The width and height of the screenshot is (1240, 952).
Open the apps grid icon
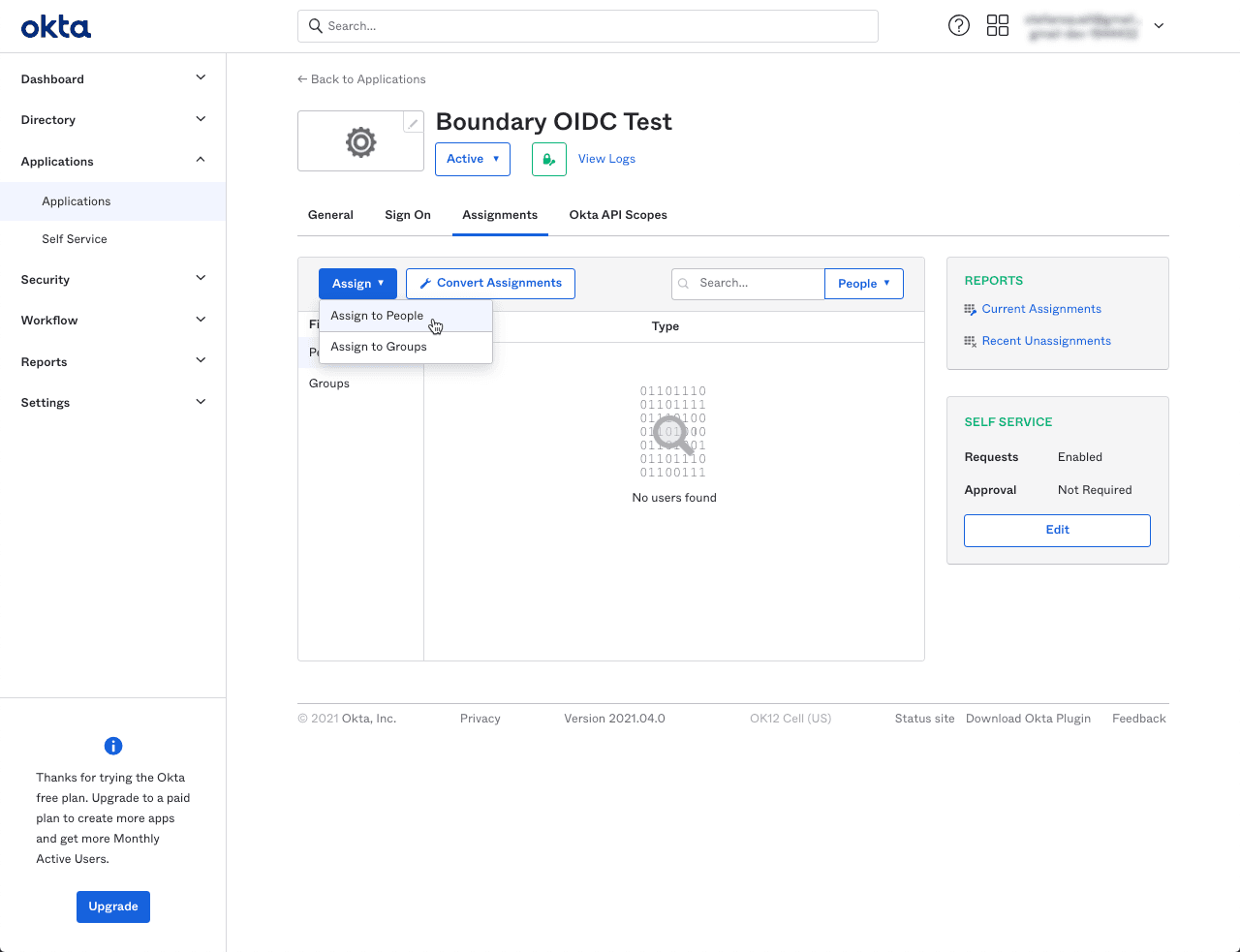[998, 26]
